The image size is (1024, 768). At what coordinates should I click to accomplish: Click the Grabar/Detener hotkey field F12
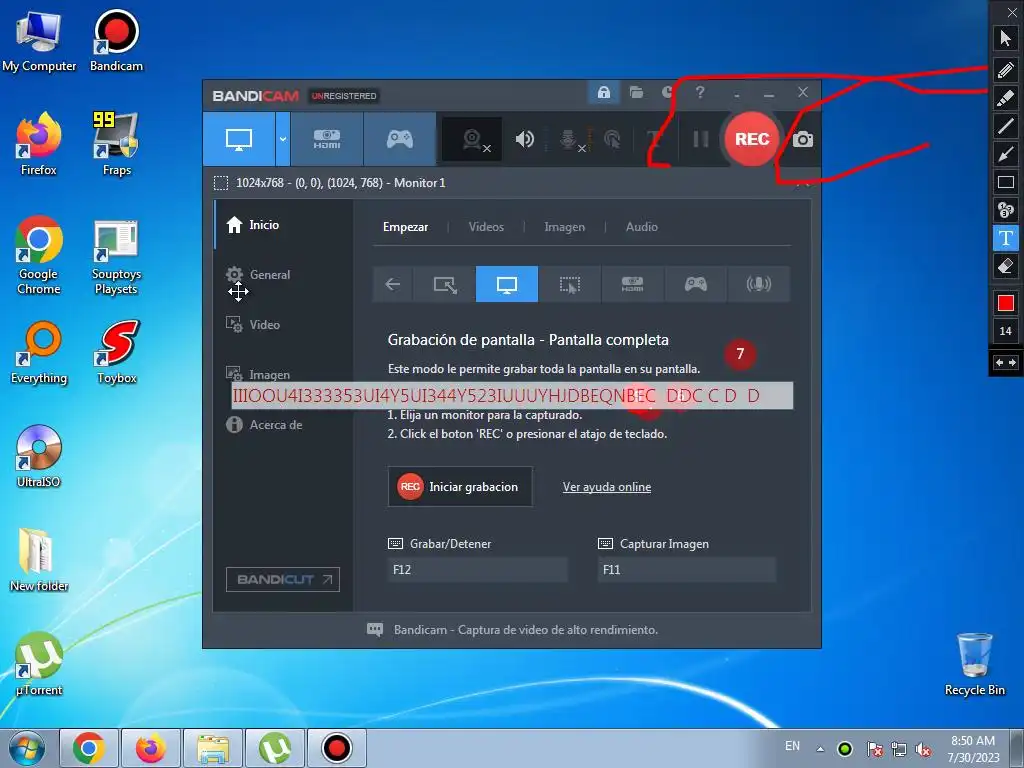(477, 569)
